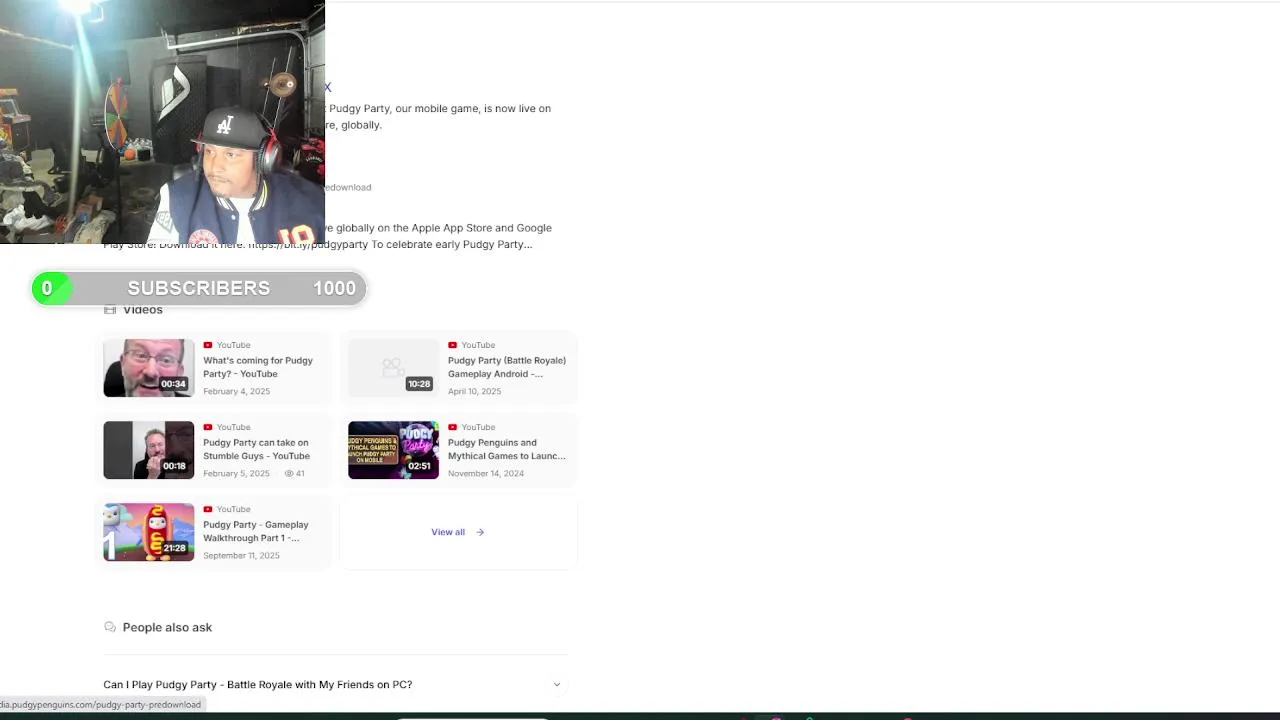Open "Pudgy Party - Gameplay Walkthrough Part 1" title
Image resolution: width=1280 pixels, height=720 pixels.
tap(256, 531)
